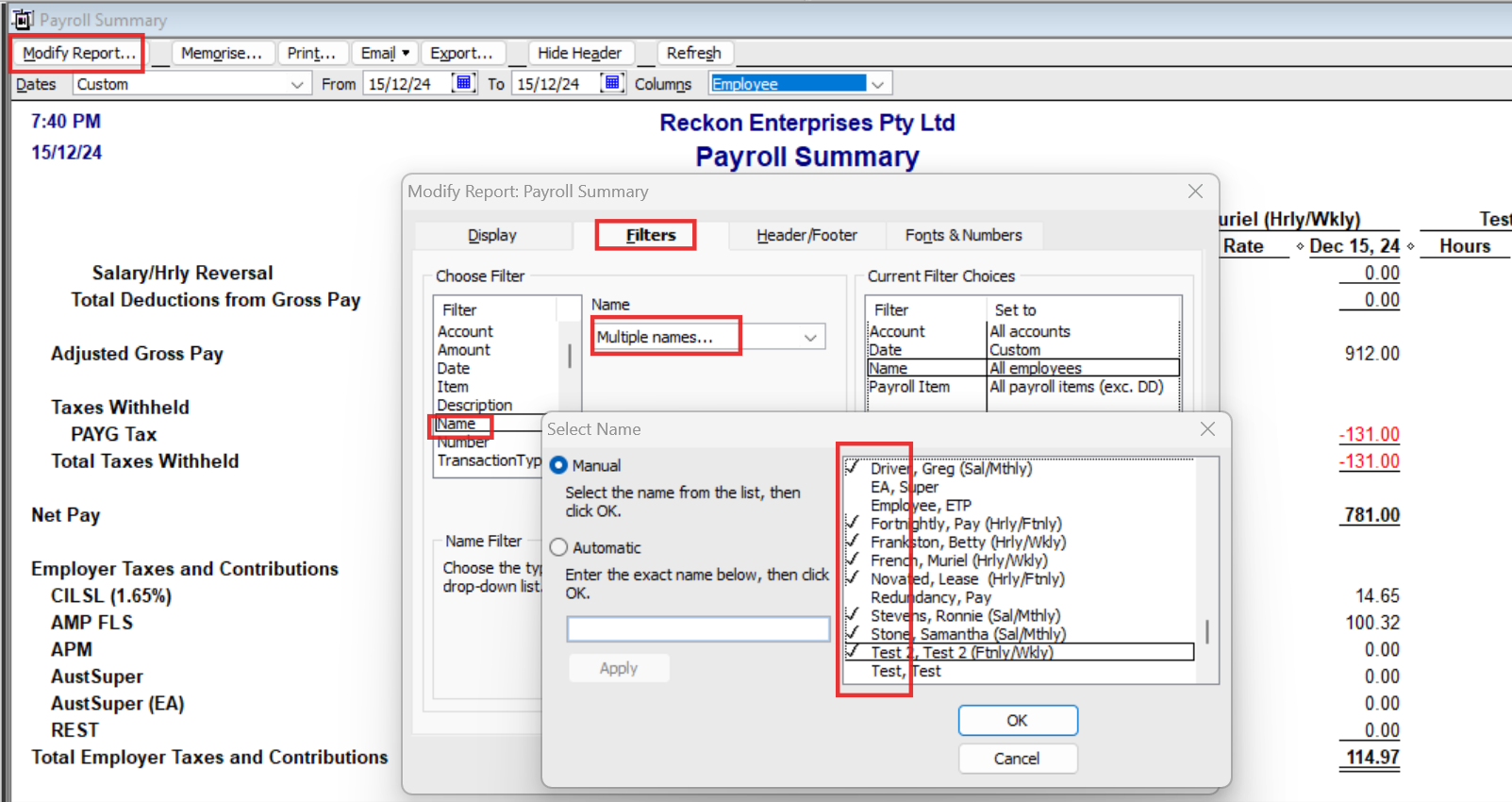Switch to the Display tab
The height and width of the screenshot is (802, 1512).
pos(492,235)
